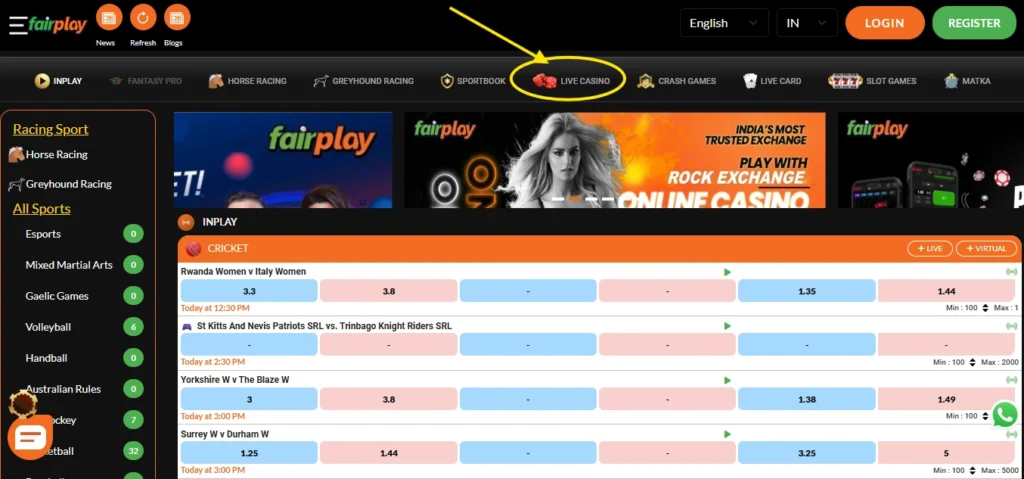1024x479 pixels.
Task: Open Yorkshire W v The Blaze W match
Action: pyautogui.click(x=235, y=380)
